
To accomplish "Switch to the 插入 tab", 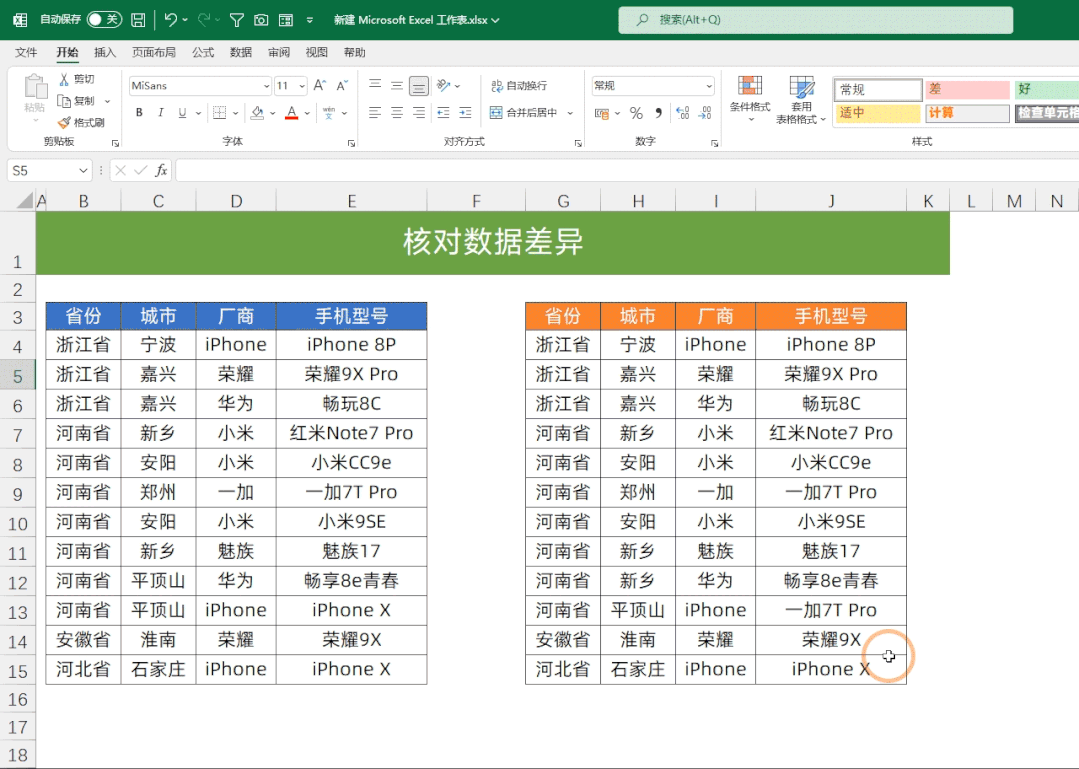I will coord(105,52).
